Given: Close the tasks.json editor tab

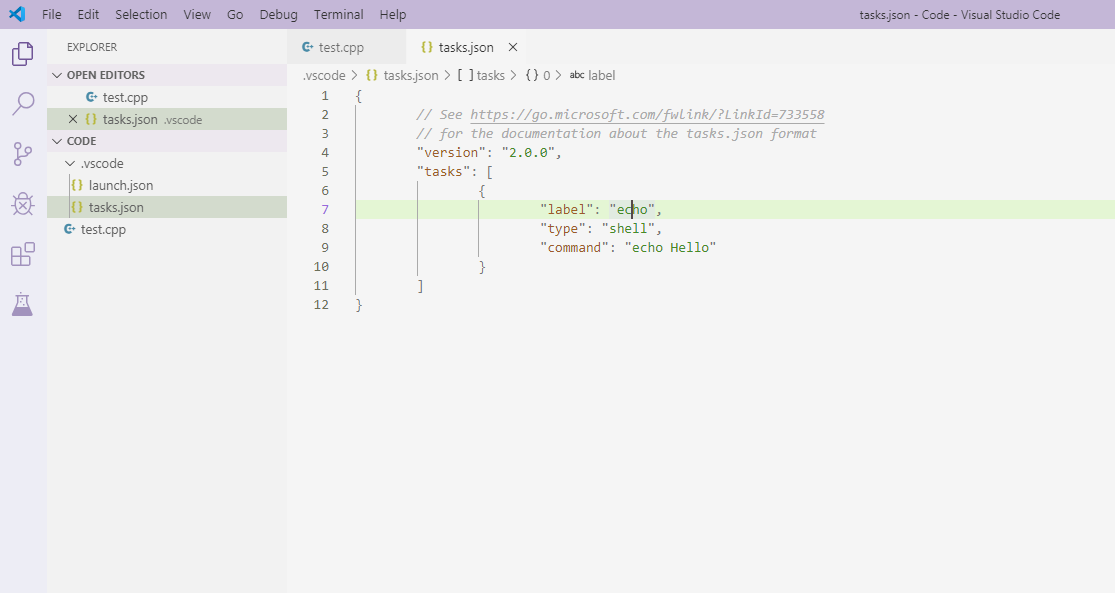Looking at the screenshot, I should (x=513, y=47).
